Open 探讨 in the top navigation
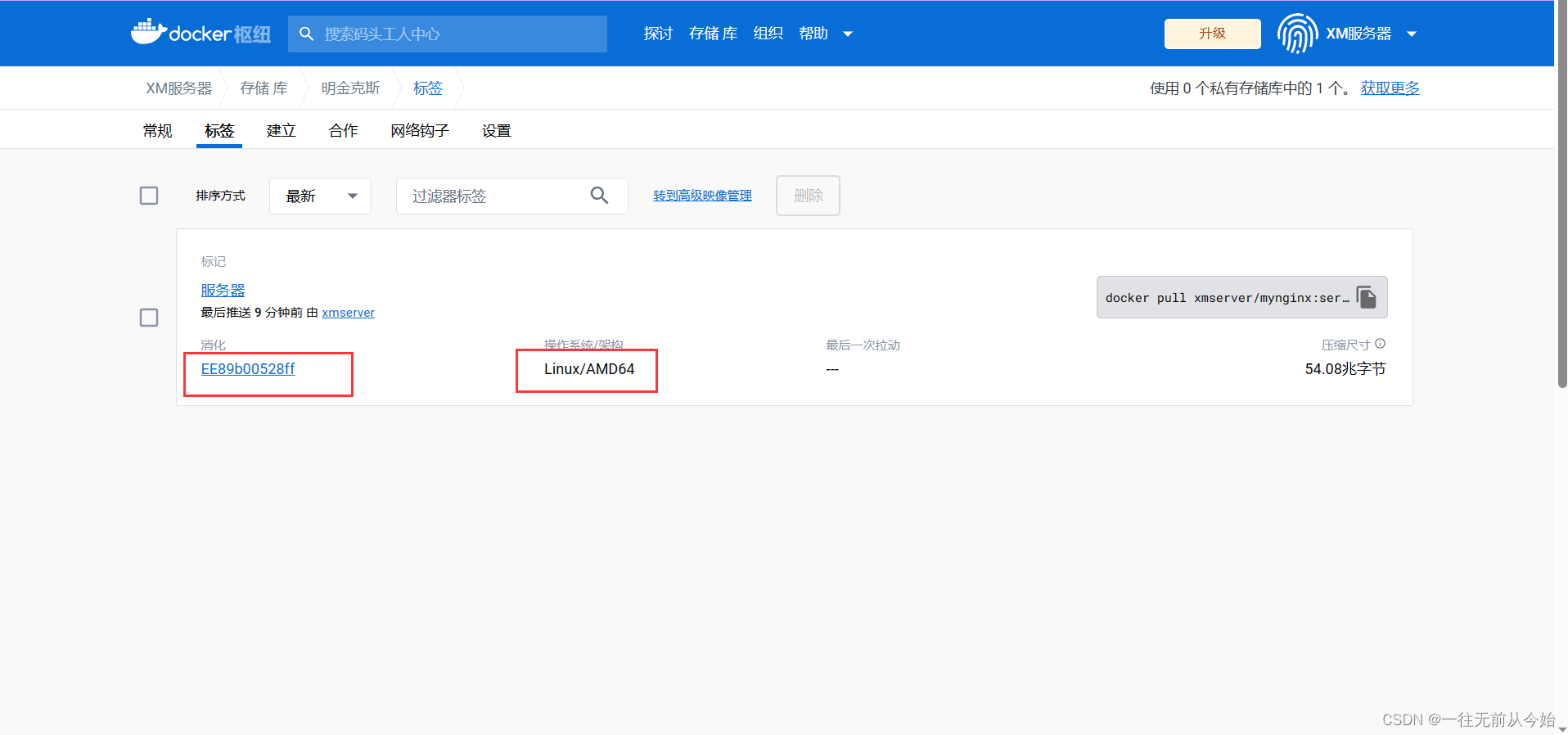Viewport: 1568px width, 735px height. pos(658,34)
